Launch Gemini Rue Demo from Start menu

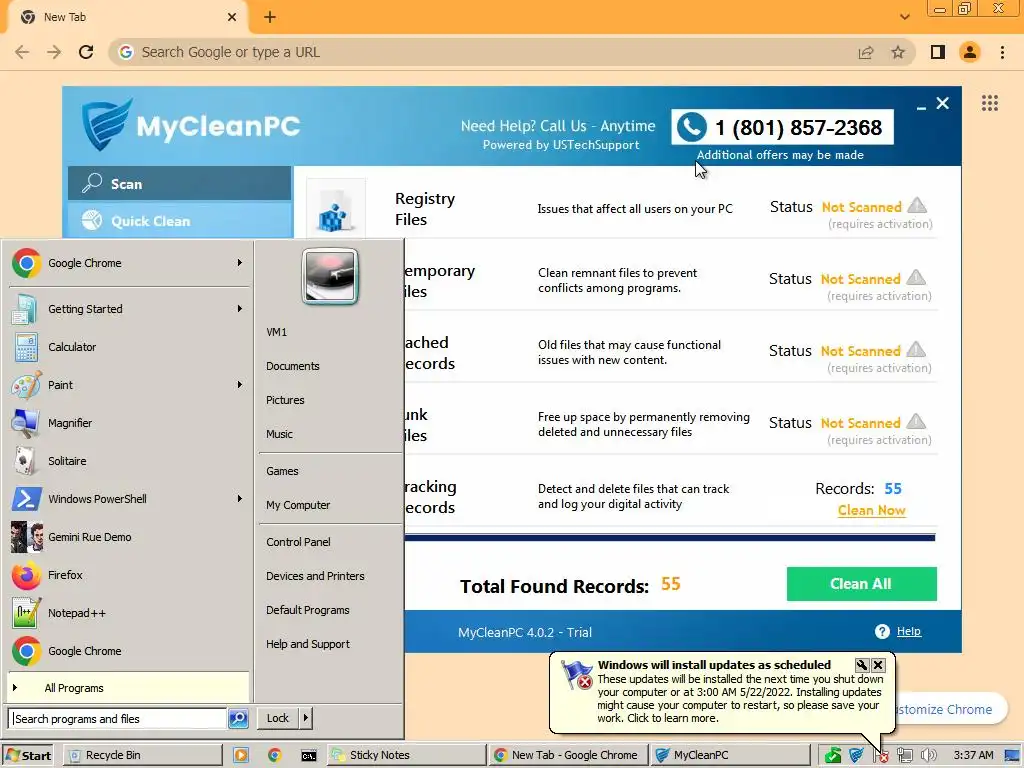click(127, 537)
